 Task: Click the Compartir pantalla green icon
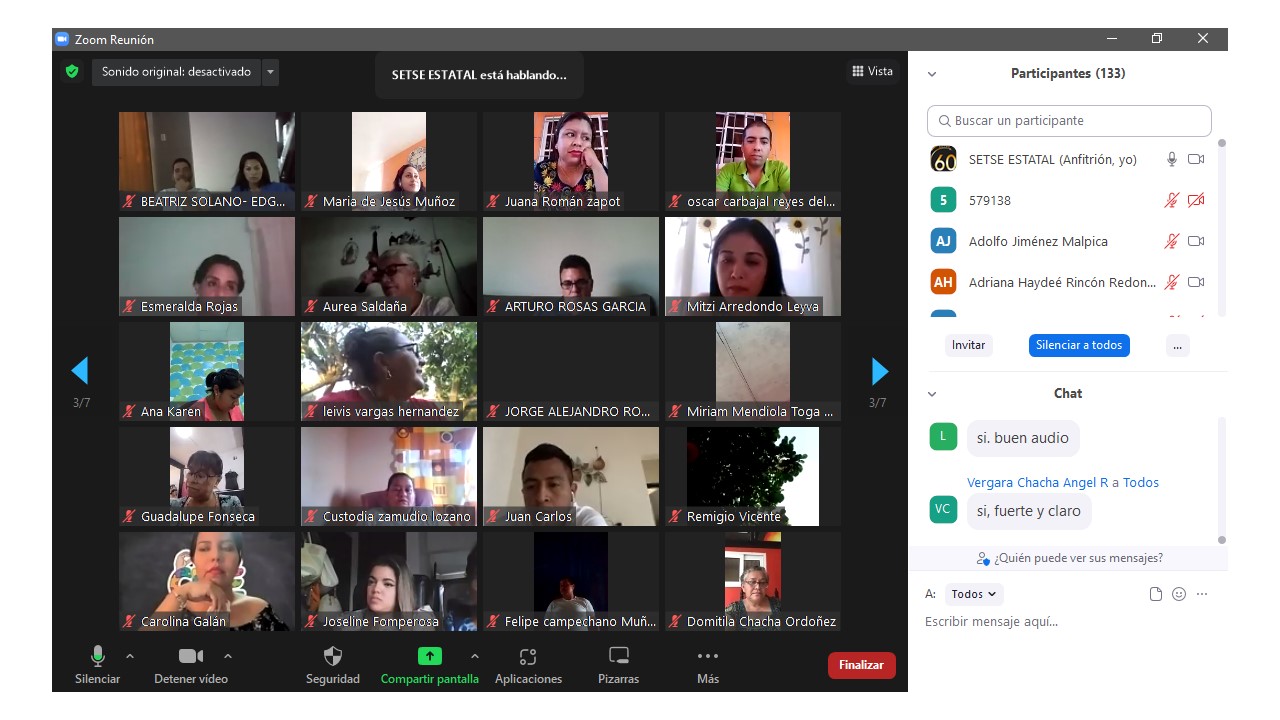click(x=429, y=656)
